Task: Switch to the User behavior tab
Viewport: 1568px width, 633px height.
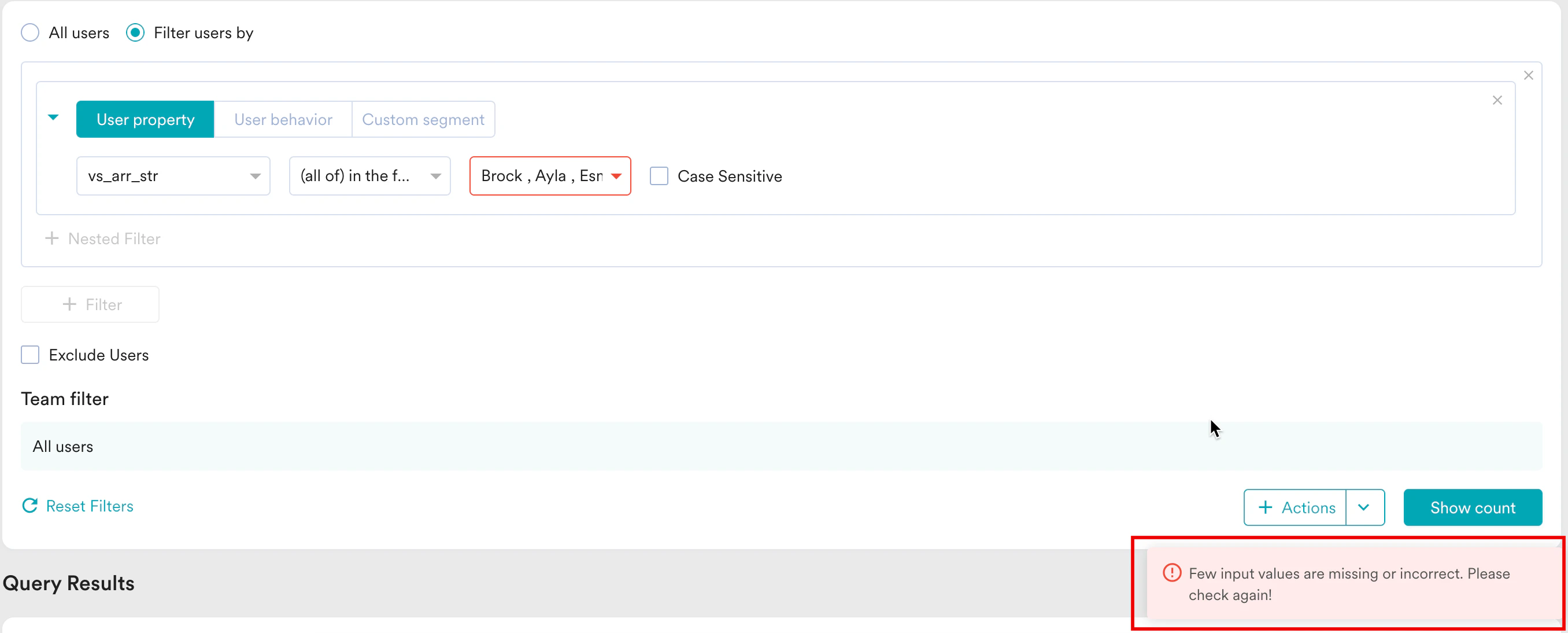Action: pos(283,119)
